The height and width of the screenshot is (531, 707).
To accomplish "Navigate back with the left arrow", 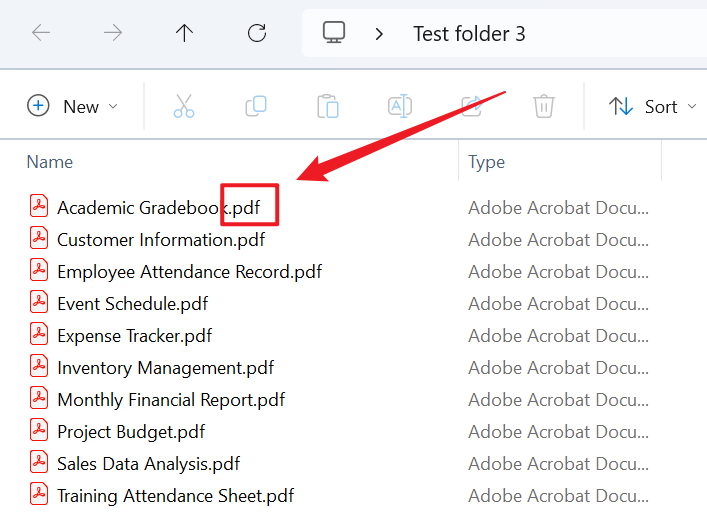I will point(41,33).
